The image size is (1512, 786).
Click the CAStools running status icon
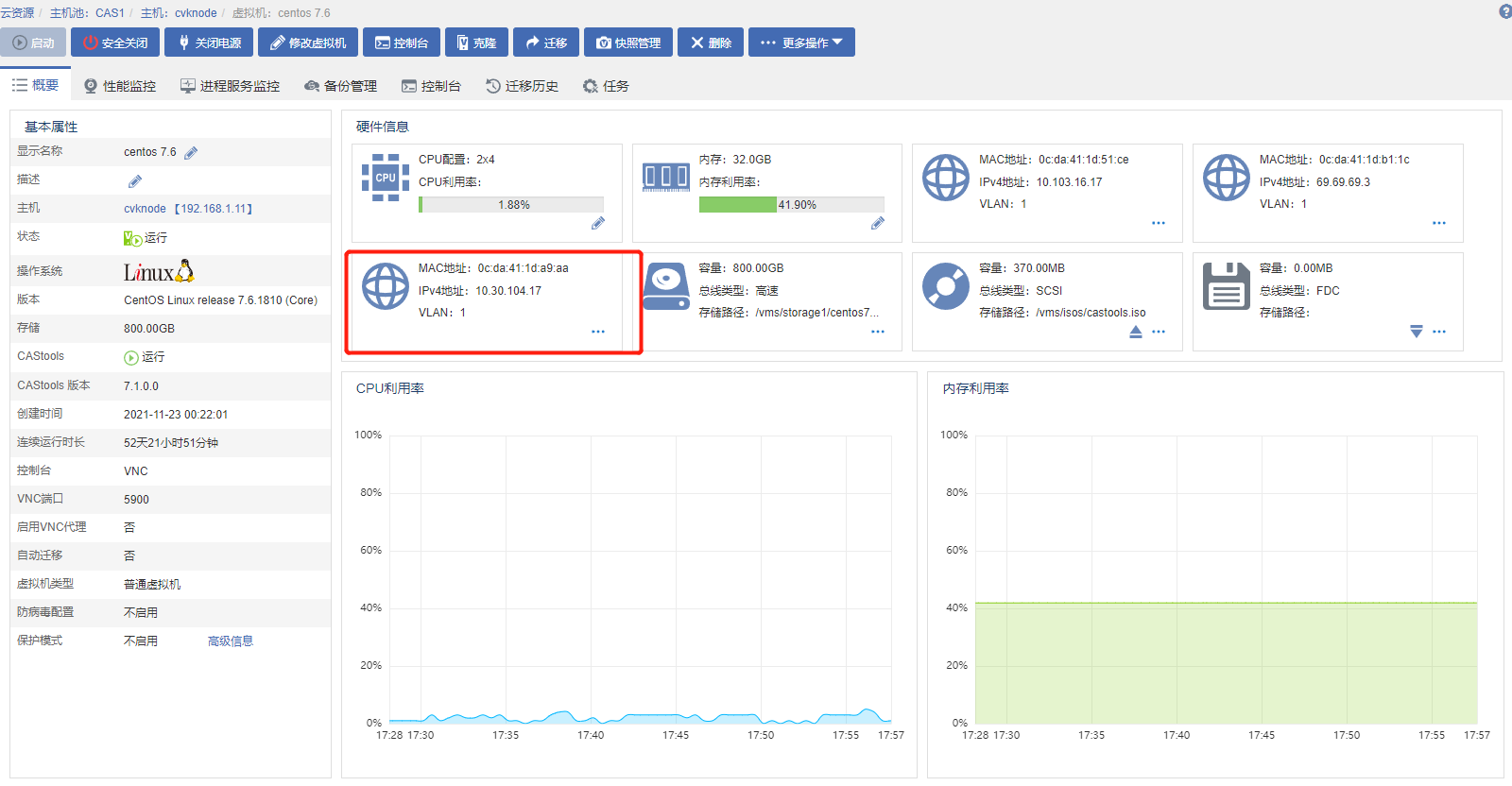(131, 357)
